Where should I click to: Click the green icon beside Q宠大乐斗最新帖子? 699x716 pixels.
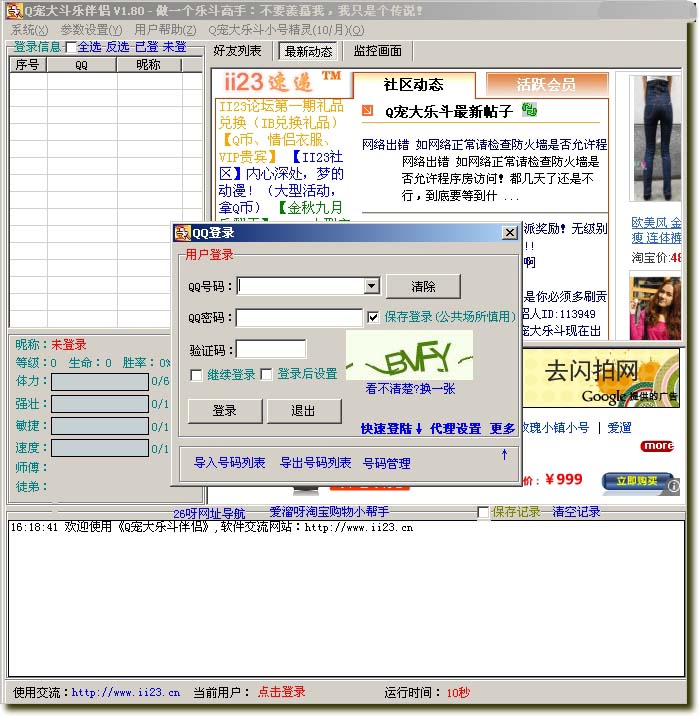529,110
